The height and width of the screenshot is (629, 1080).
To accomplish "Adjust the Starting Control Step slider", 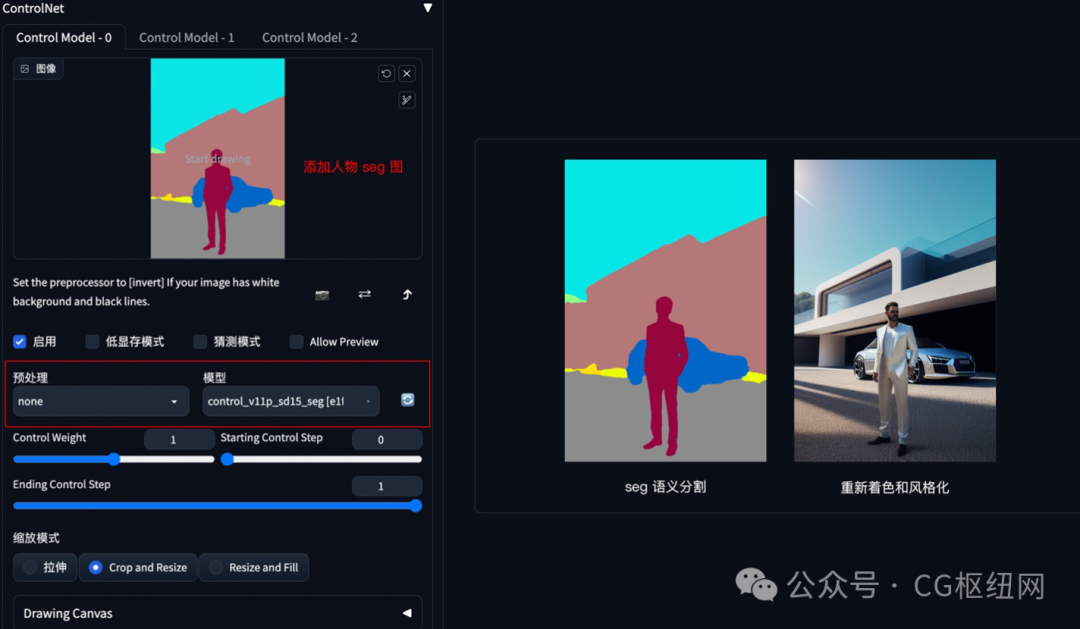I will click(321, 459).
